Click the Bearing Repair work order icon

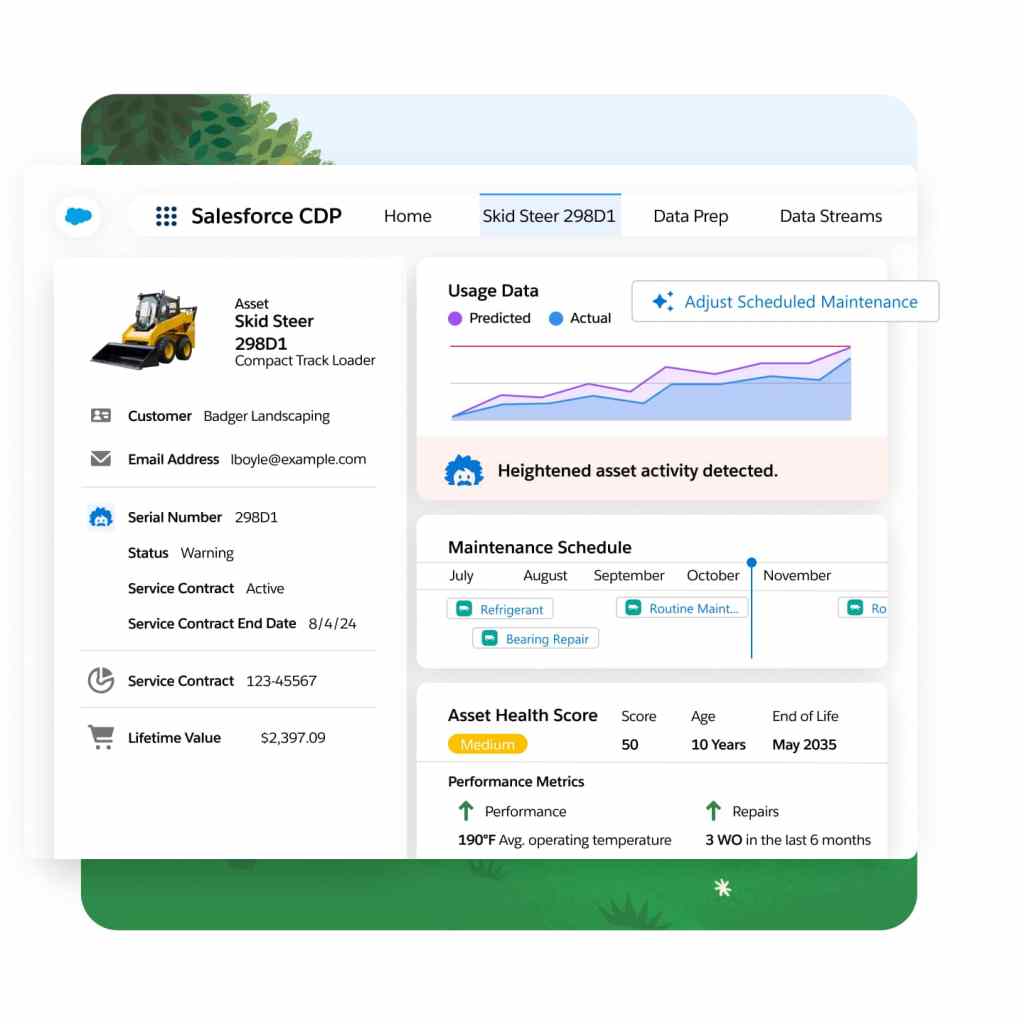[x=489, y=638]
